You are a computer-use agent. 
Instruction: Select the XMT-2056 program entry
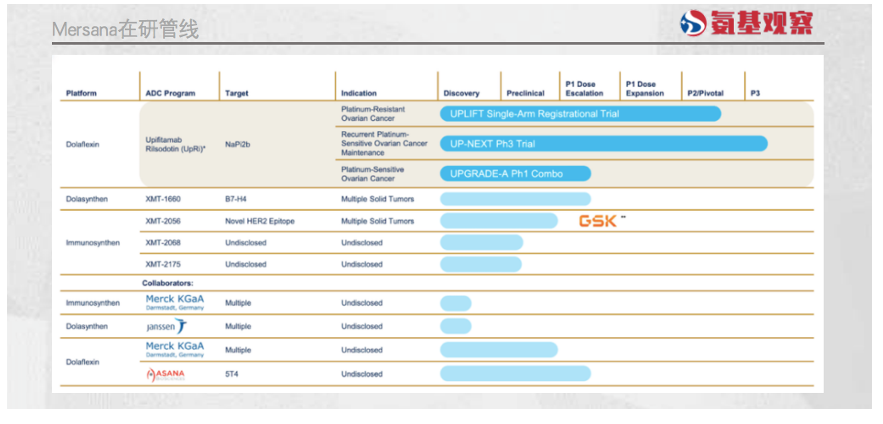click(163, 221)
